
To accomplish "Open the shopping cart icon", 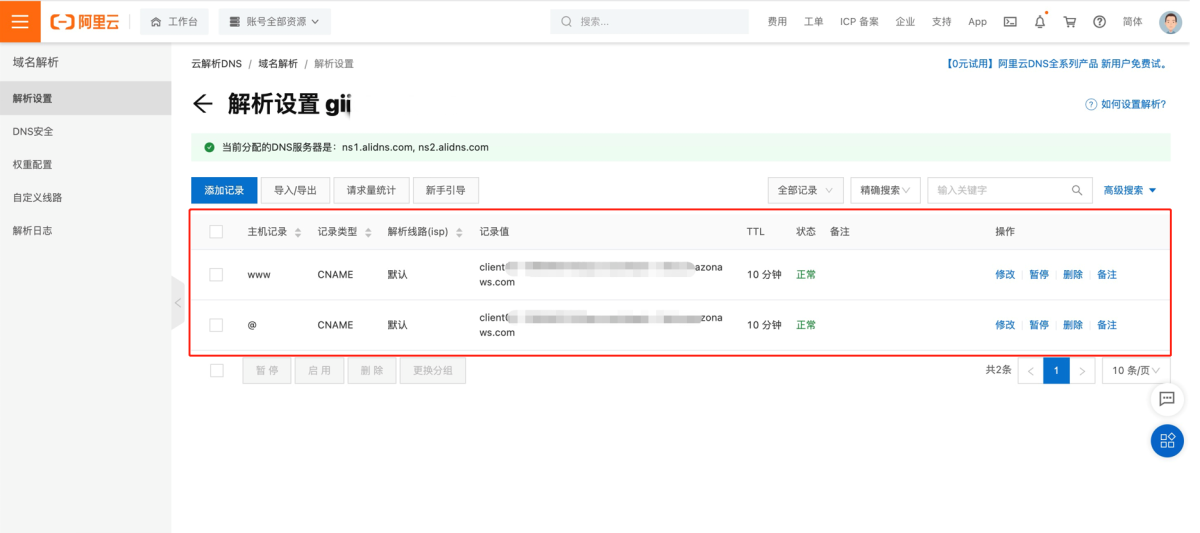I will (x=1070, y=21).
